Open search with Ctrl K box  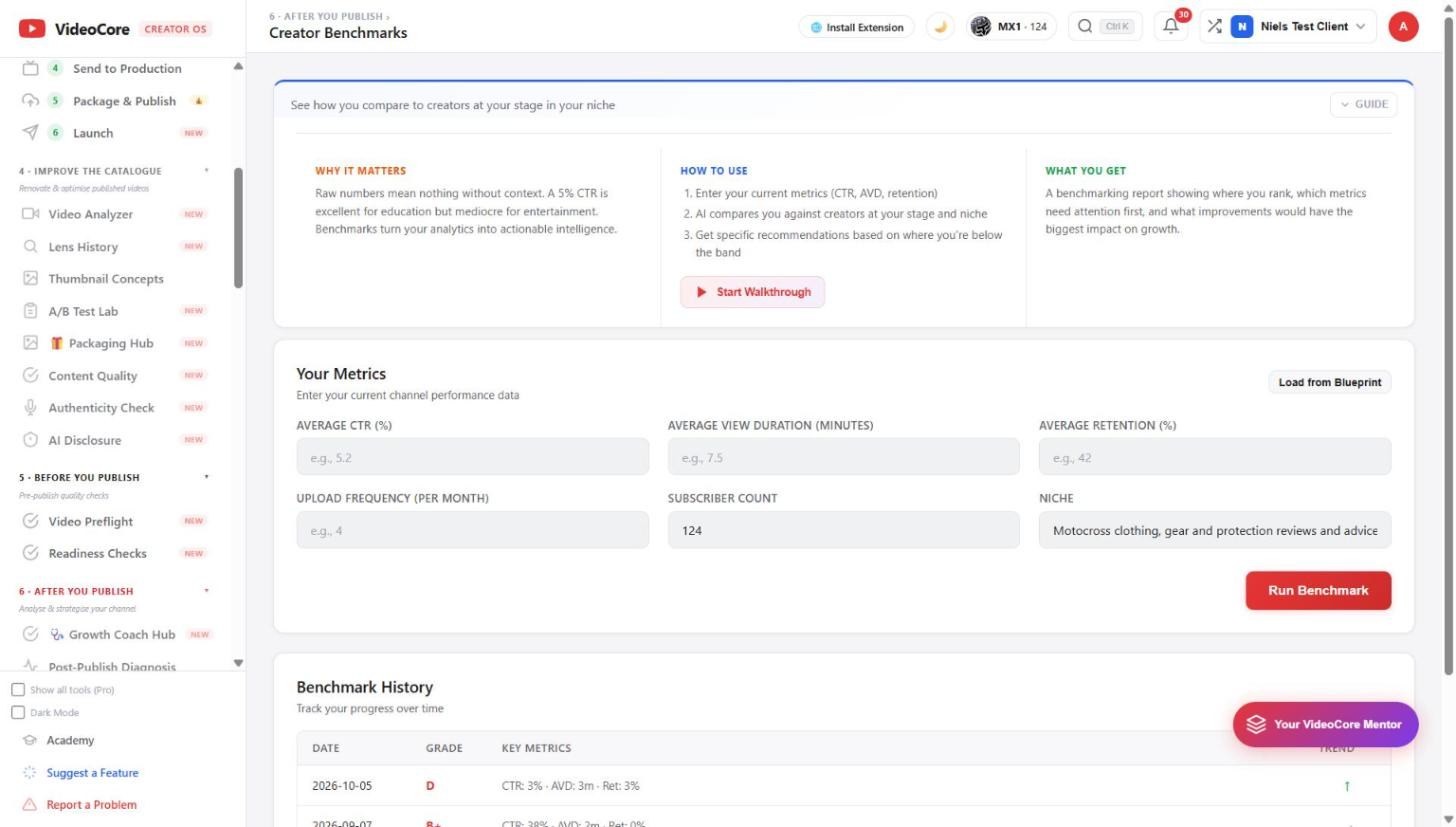1105,27
